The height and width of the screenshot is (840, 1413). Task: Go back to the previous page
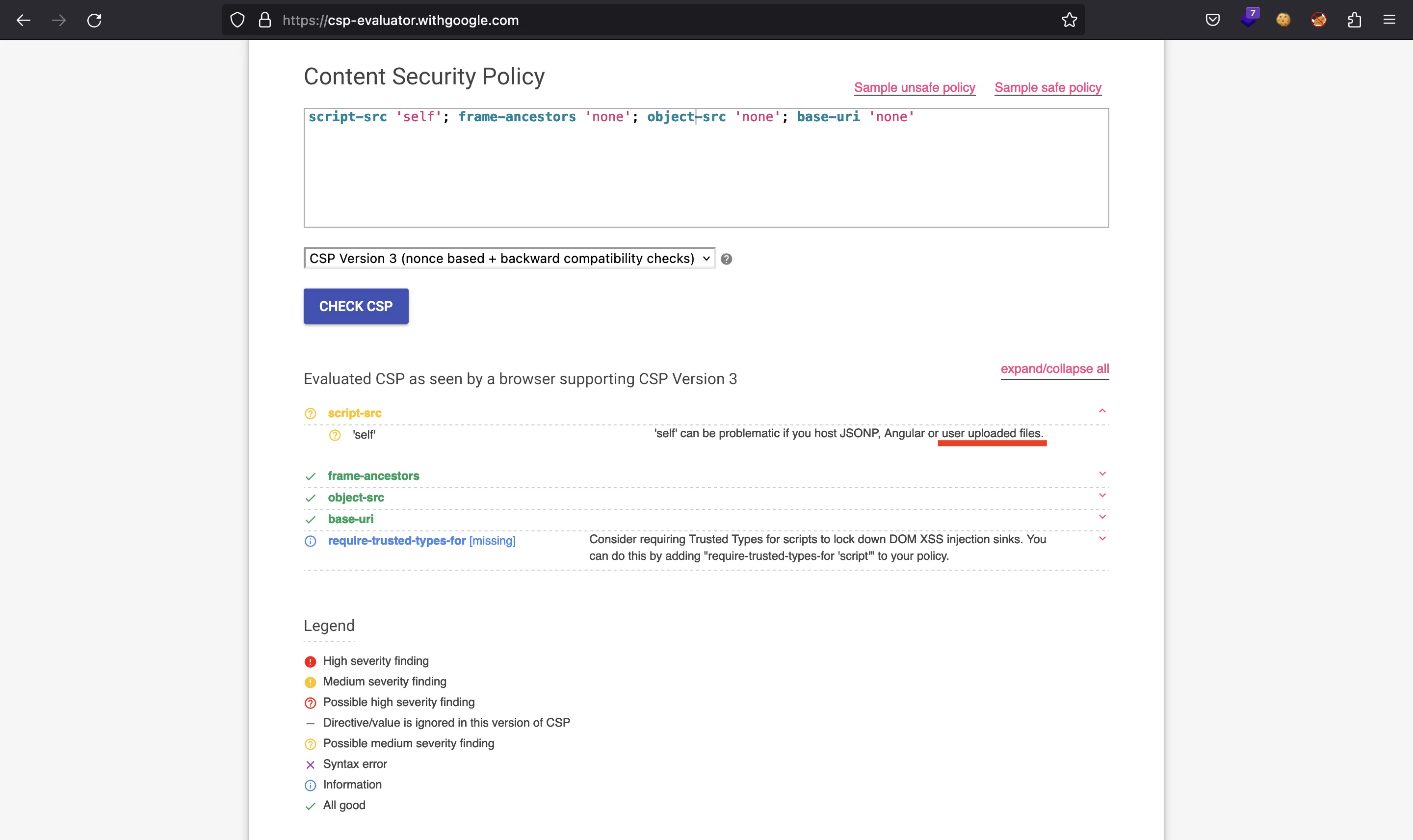coord(23,21)
